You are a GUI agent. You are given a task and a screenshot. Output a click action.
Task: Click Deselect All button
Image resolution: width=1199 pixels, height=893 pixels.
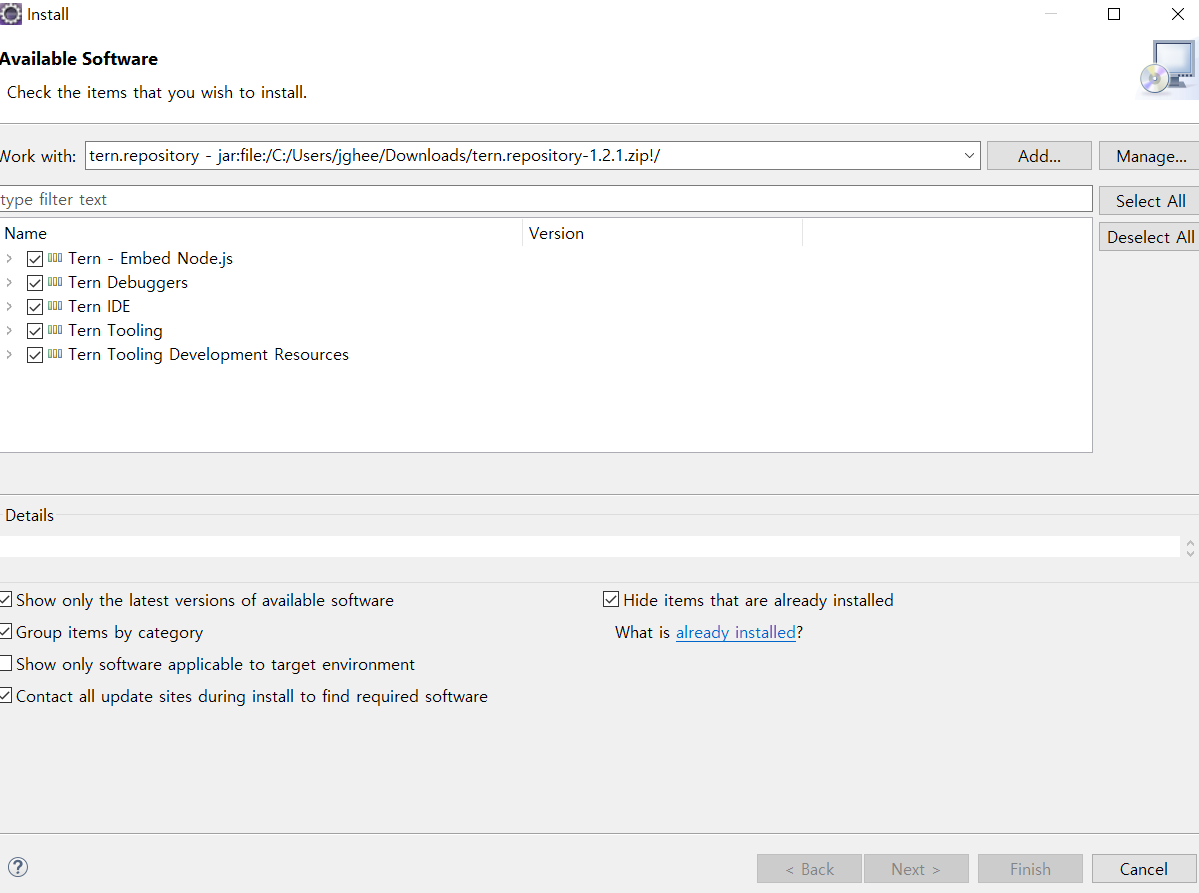click(1149, 237)
